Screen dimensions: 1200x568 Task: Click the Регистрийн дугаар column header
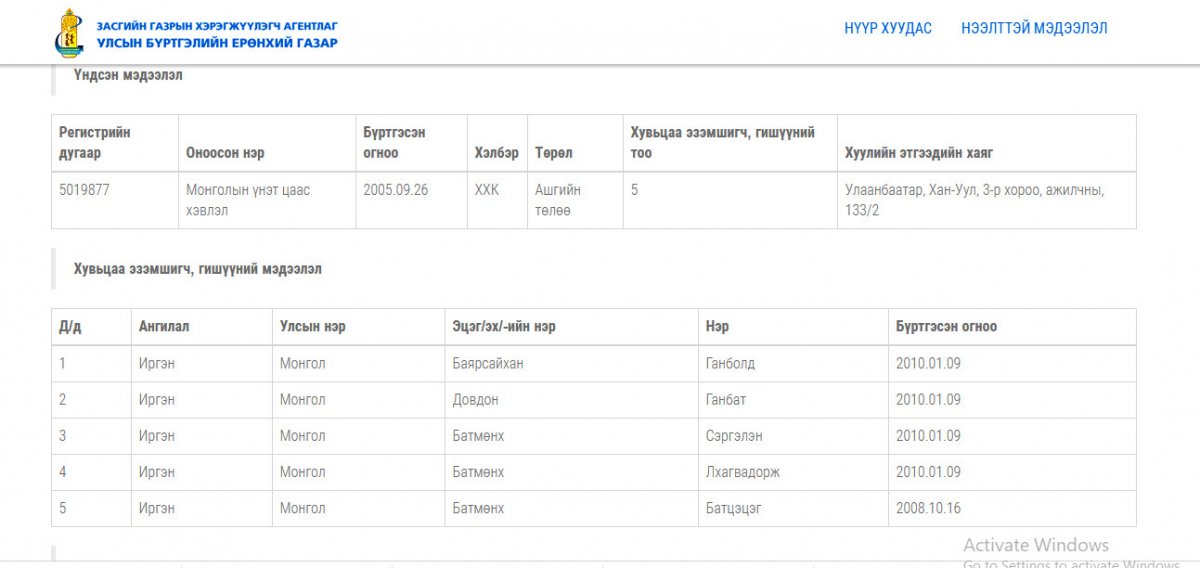pos(95,143)
